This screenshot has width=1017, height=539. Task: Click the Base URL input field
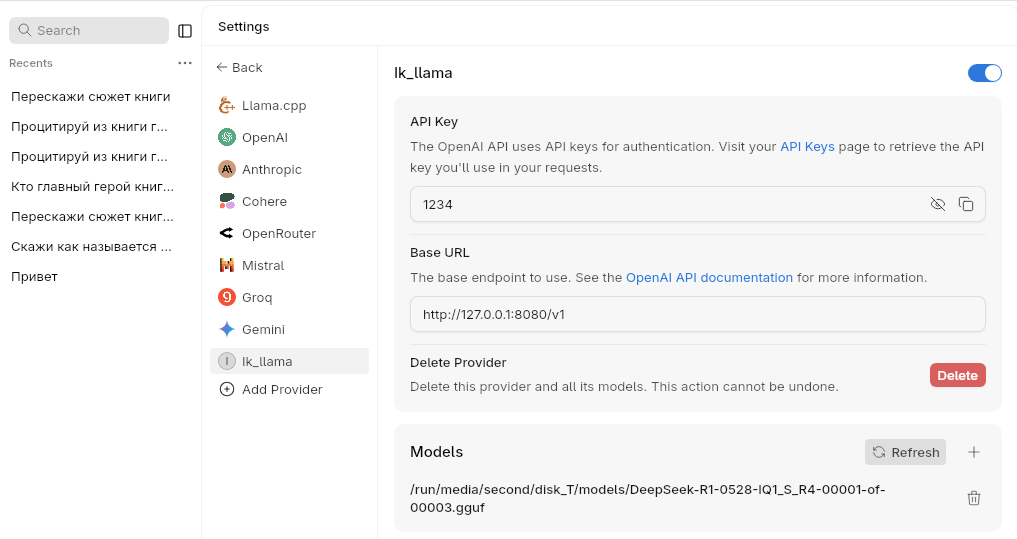point(697,314)
